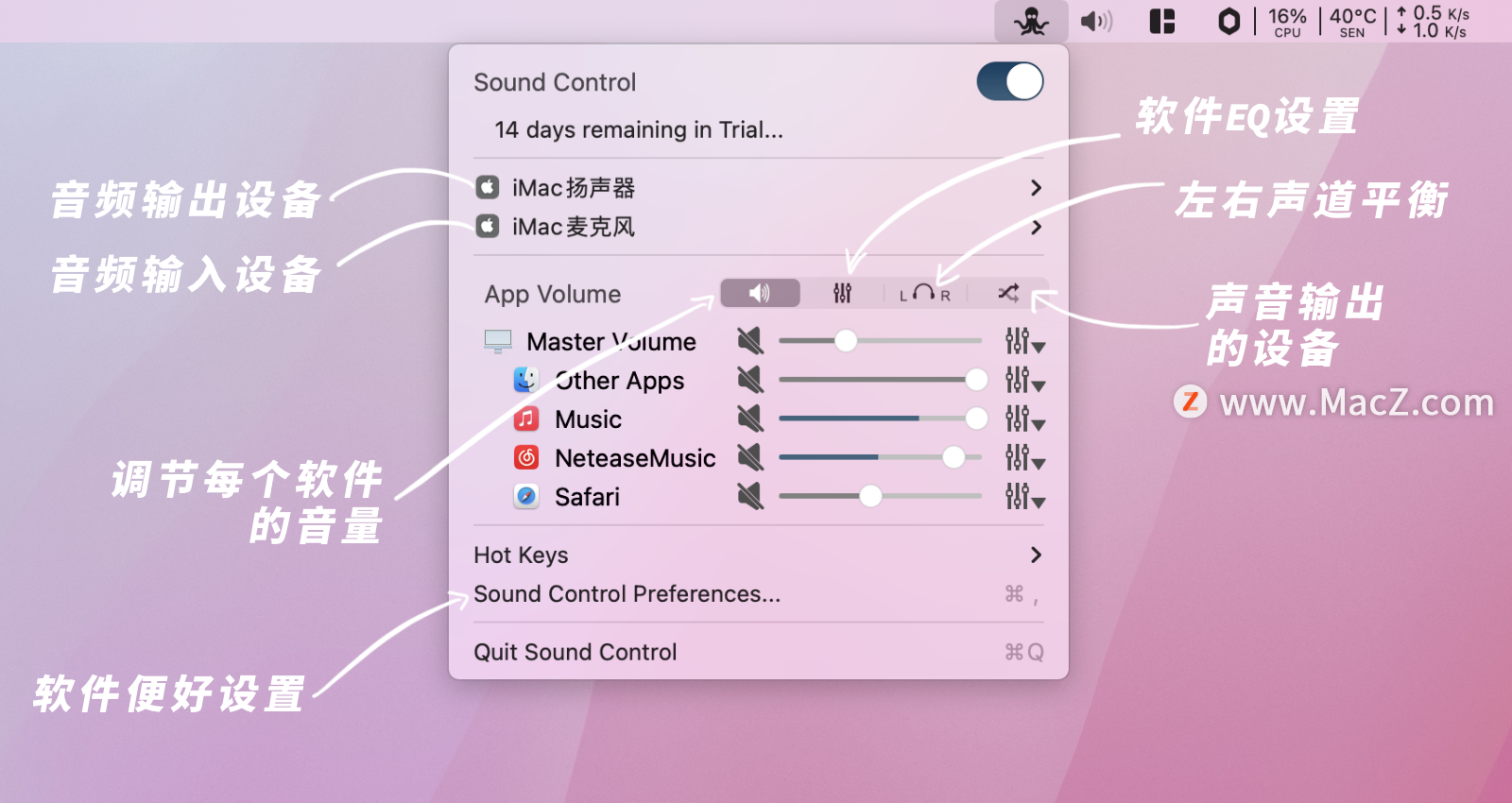The width and height of the screenshot is (1512, 803).
Task: Toggle mute for NeteaseMusic
Action: [750, 457]
